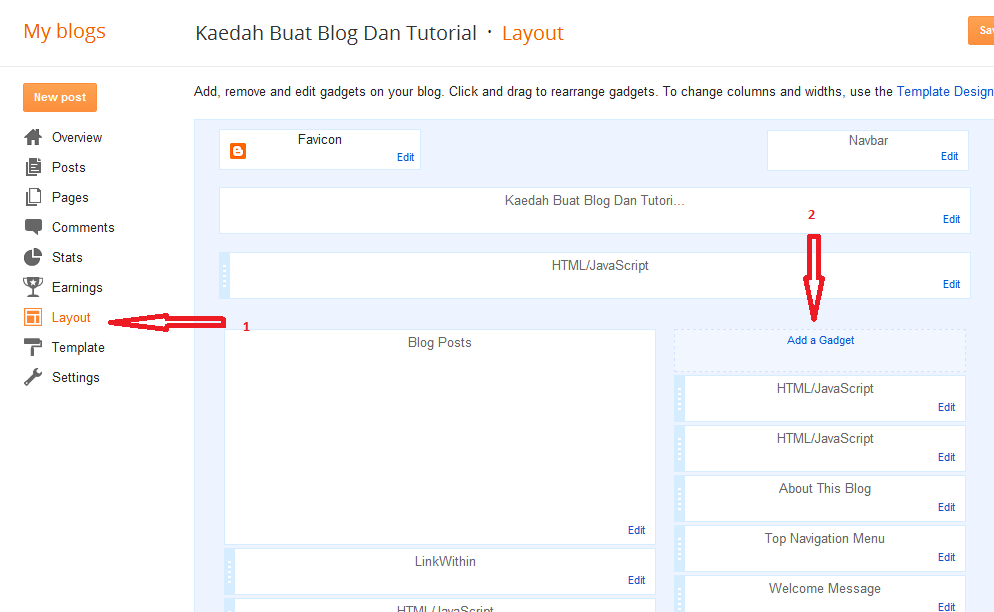Click the Navbar gadget title

tap(868, 141)
